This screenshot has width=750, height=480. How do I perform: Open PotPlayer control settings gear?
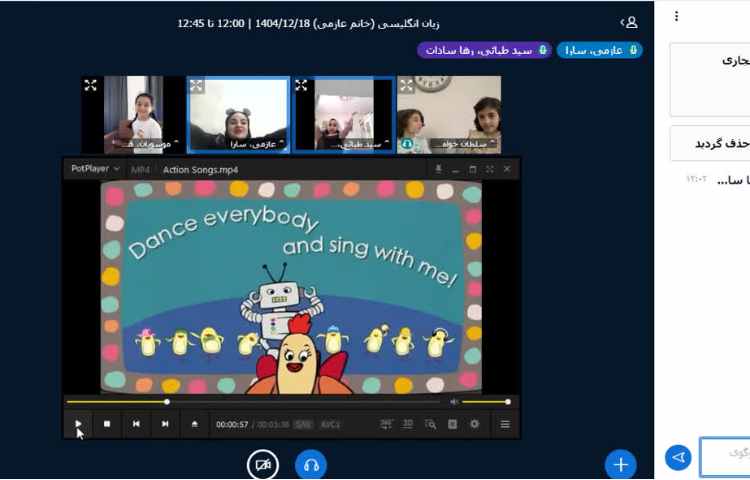coord(474,424)
